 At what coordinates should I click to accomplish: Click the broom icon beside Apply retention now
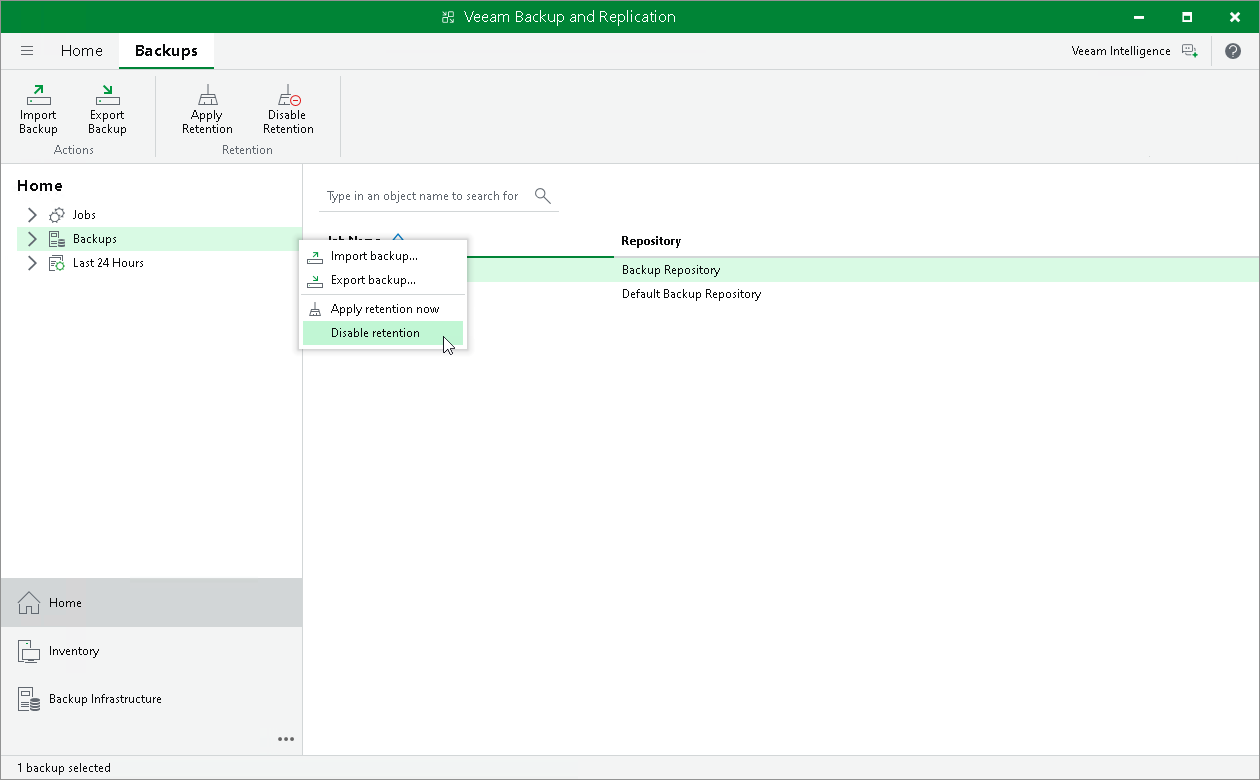(315, 309)
